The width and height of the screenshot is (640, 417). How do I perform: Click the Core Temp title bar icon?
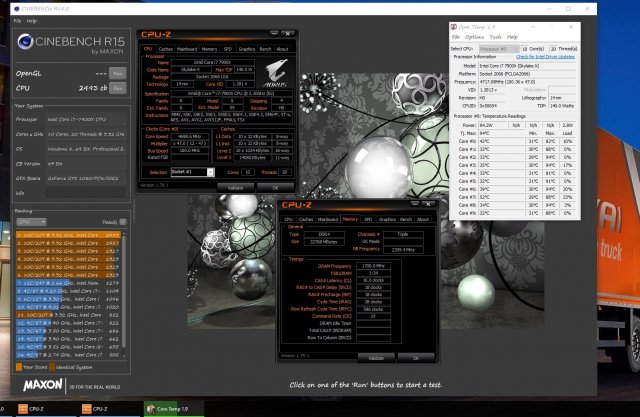pos(453,27)
